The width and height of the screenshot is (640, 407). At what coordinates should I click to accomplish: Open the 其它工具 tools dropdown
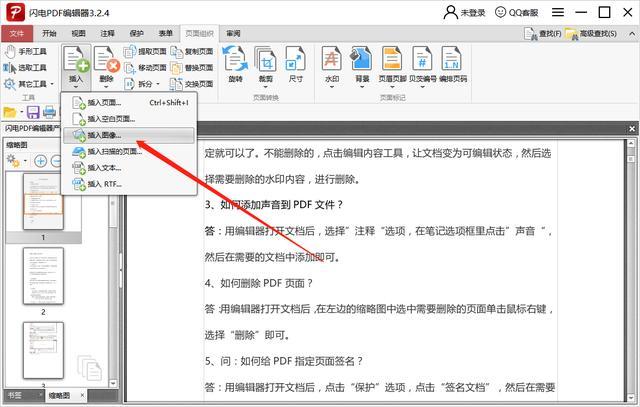click(x=29, y=84)
